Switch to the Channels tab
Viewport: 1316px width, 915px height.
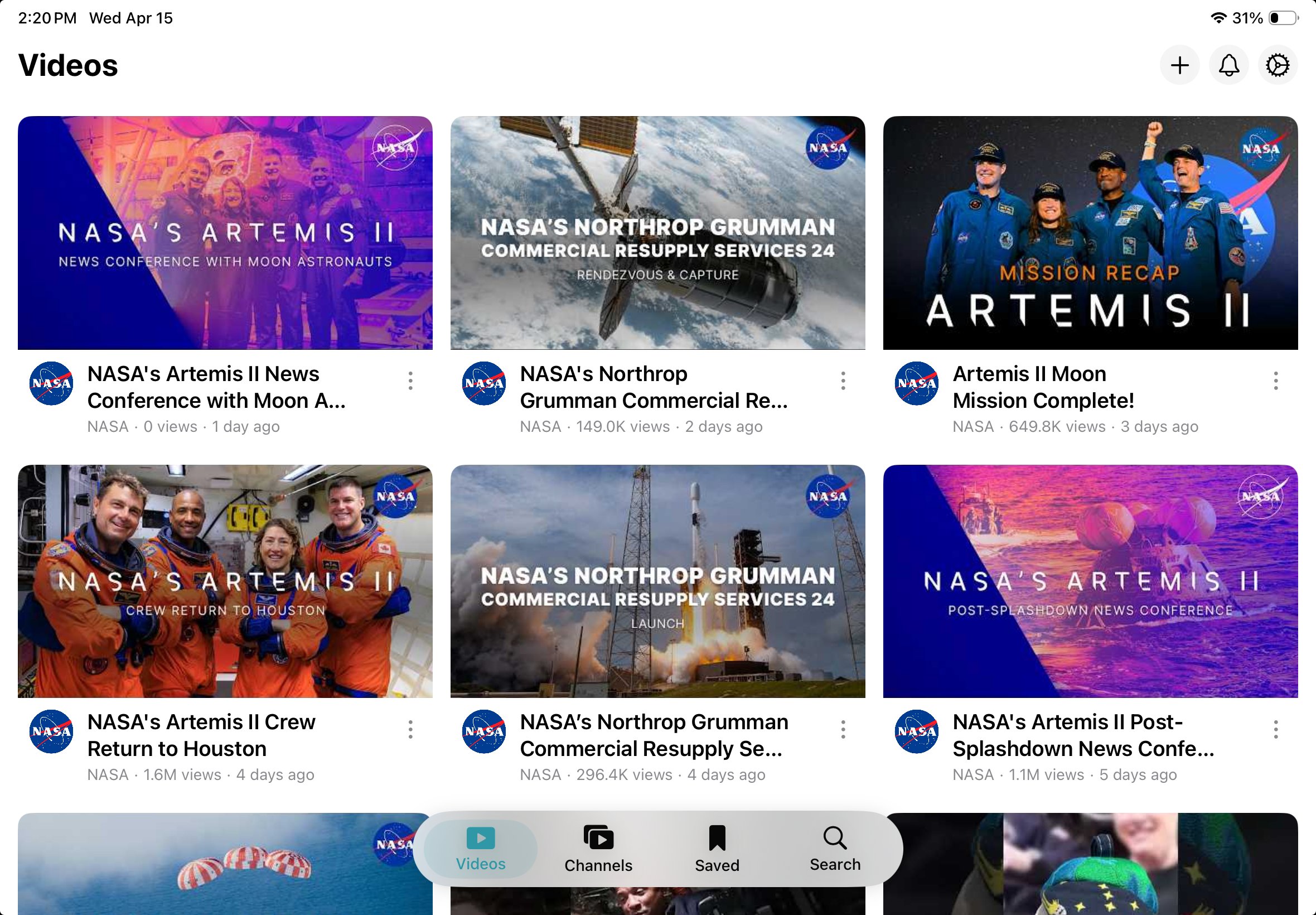click(x=598, y=849)
